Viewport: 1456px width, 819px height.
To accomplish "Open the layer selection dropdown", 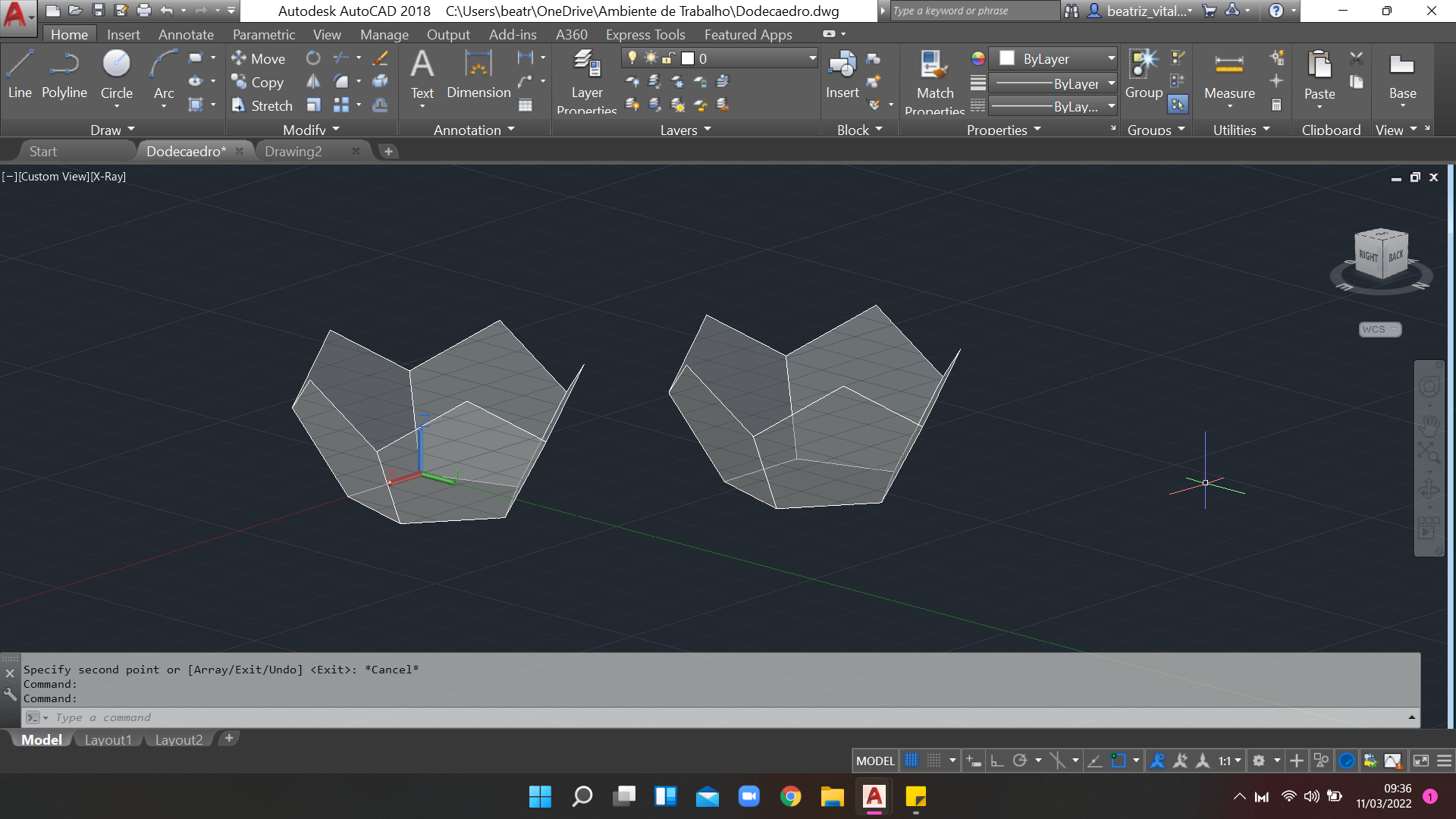I will pos(719,58).
